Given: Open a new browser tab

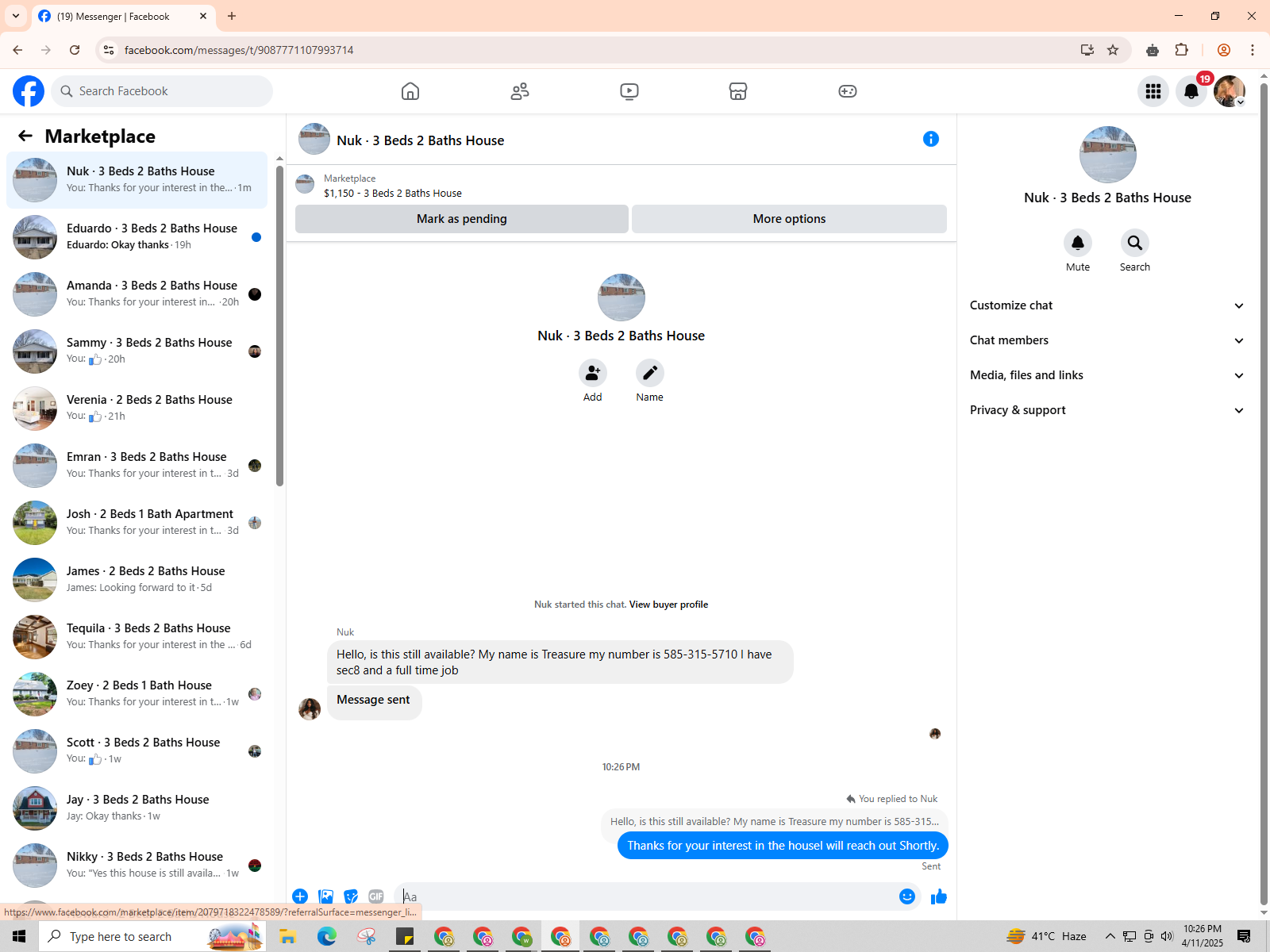Looking at the screenshot, I should point(232,16).
